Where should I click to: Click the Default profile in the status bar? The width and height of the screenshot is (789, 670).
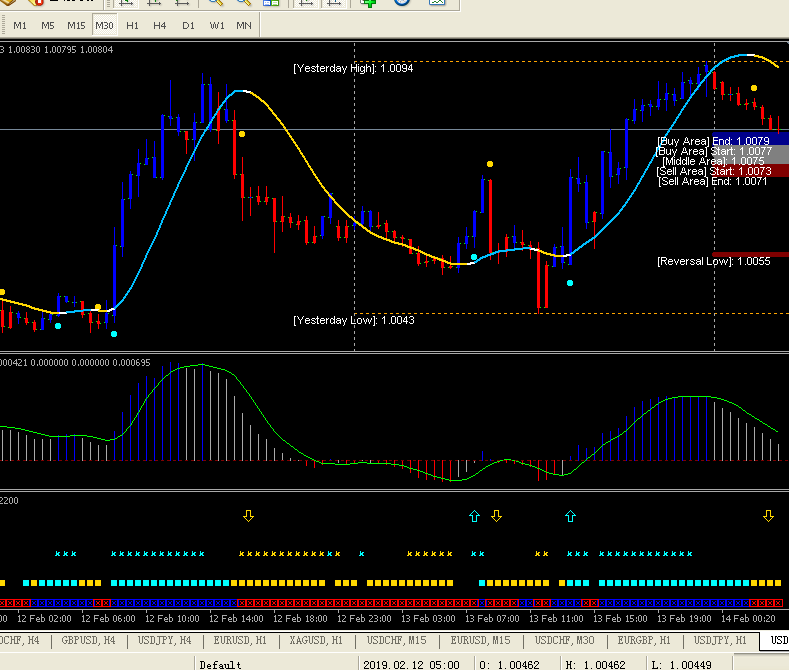[220, 665]
